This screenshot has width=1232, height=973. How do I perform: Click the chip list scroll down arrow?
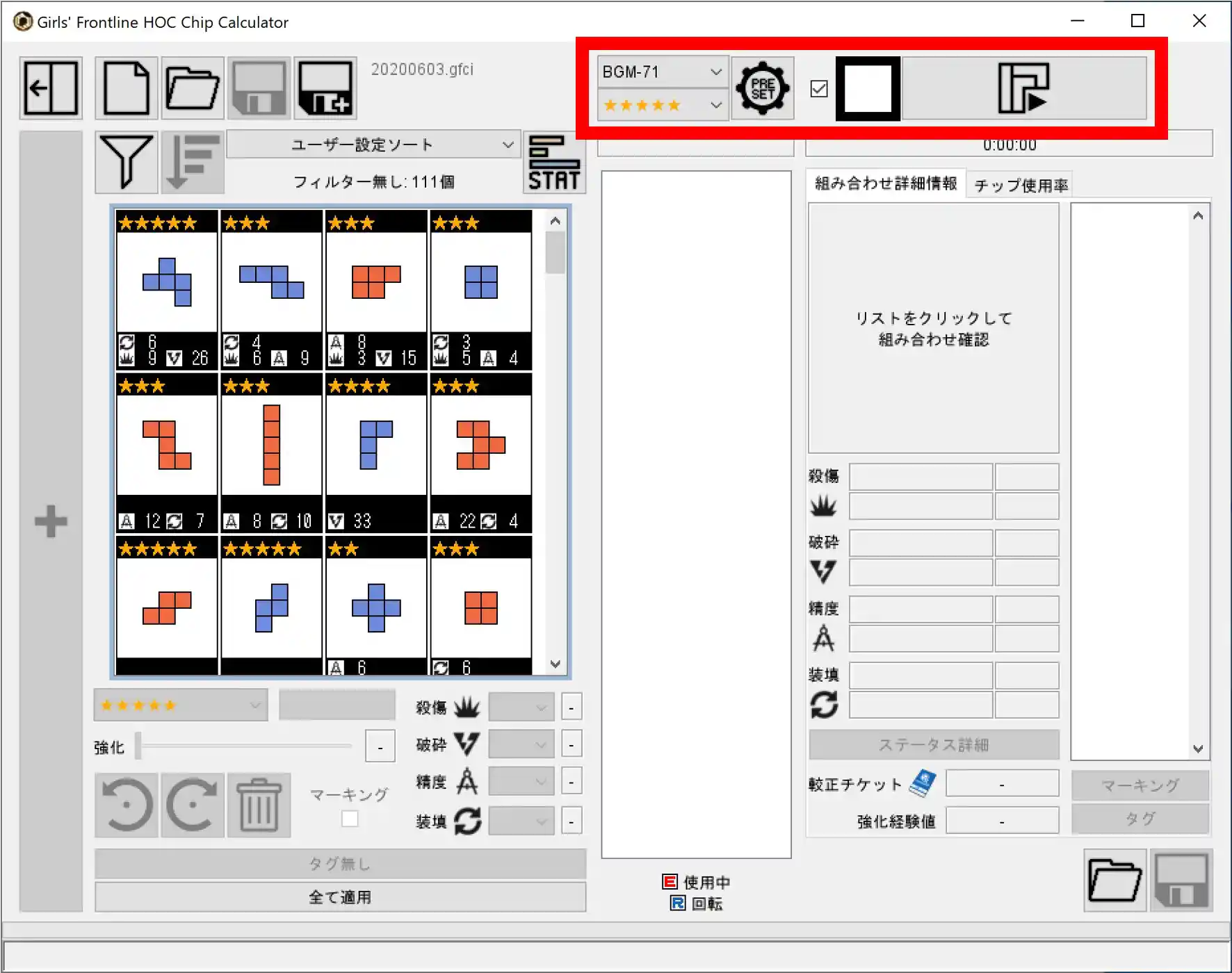(555, 664)
